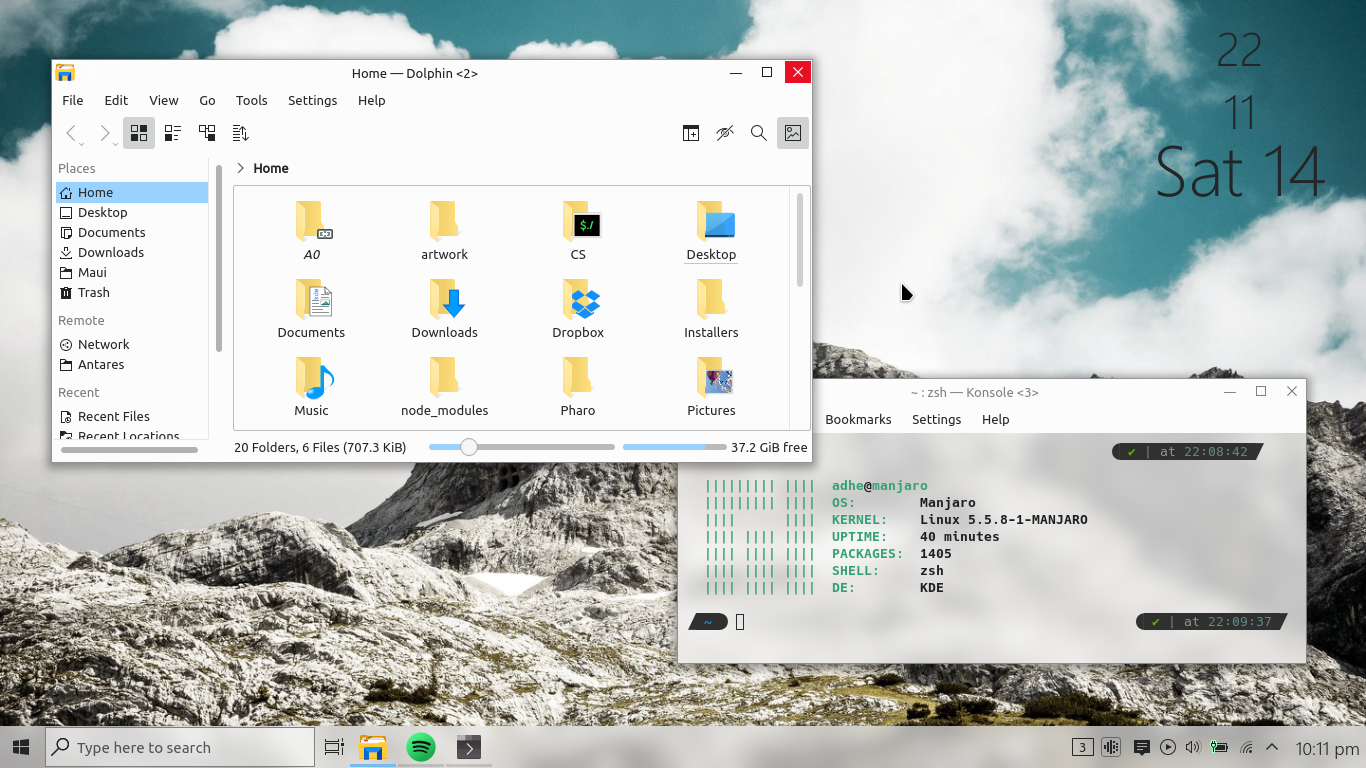Go back using the Dolphin back arrow
1366x768 pixels.
pos(71,133)
